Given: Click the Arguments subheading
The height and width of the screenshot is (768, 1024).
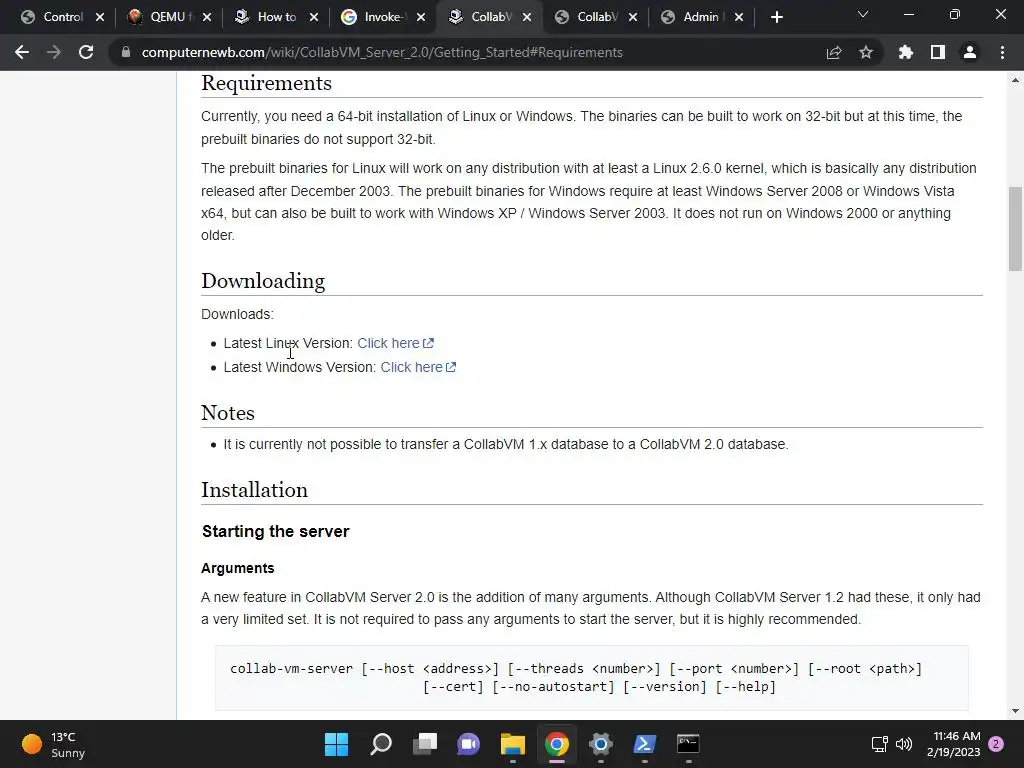Looking at the screenshot, I should tap(238, 568).
